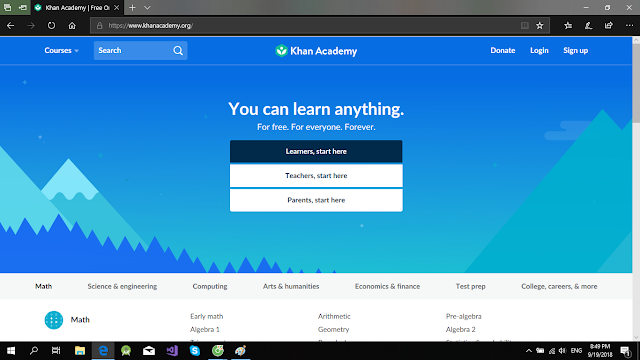Screen dimensions: 640x360
Task: Open the Pre-algebra link
Action: pyautogui.click(x=464, y=316)
